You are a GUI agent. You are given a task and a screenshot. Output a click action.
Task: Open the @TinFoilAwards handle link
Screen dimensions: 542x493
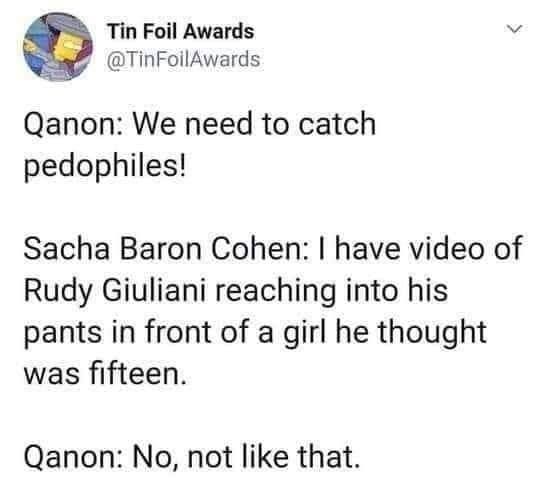pyautogui.click(x=184, y=59)
